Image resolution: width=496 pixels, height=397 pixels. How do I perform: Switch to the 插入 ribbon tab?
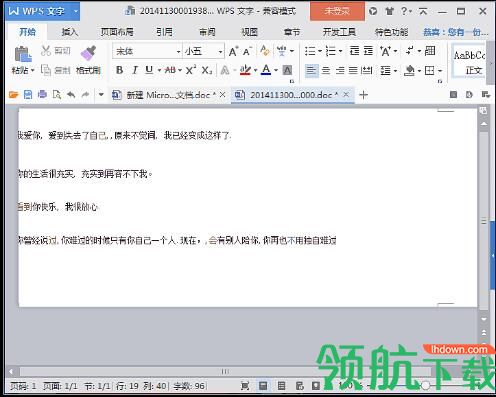click(x=70, y=32)
